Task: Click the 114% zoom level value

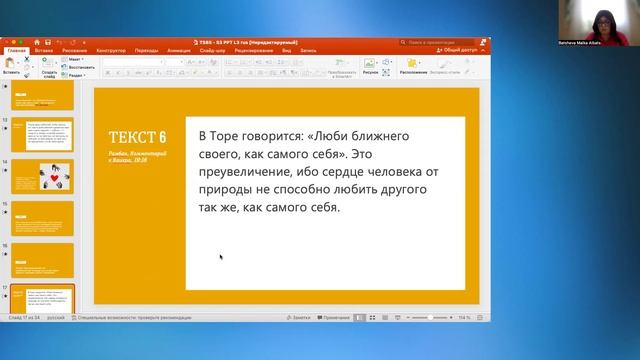Action: tap(464, 317)
